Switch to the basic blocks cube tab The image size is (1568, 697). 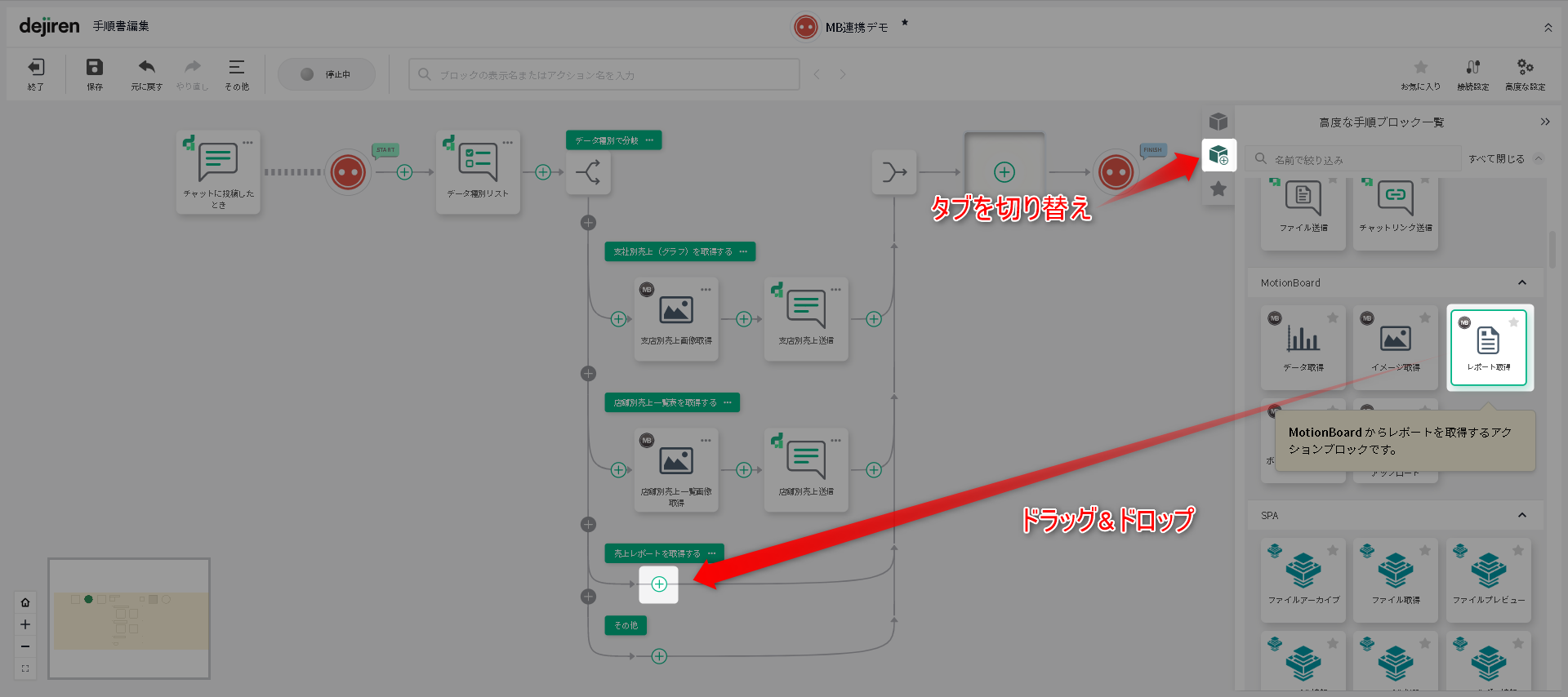click(x=1218, y=122)
